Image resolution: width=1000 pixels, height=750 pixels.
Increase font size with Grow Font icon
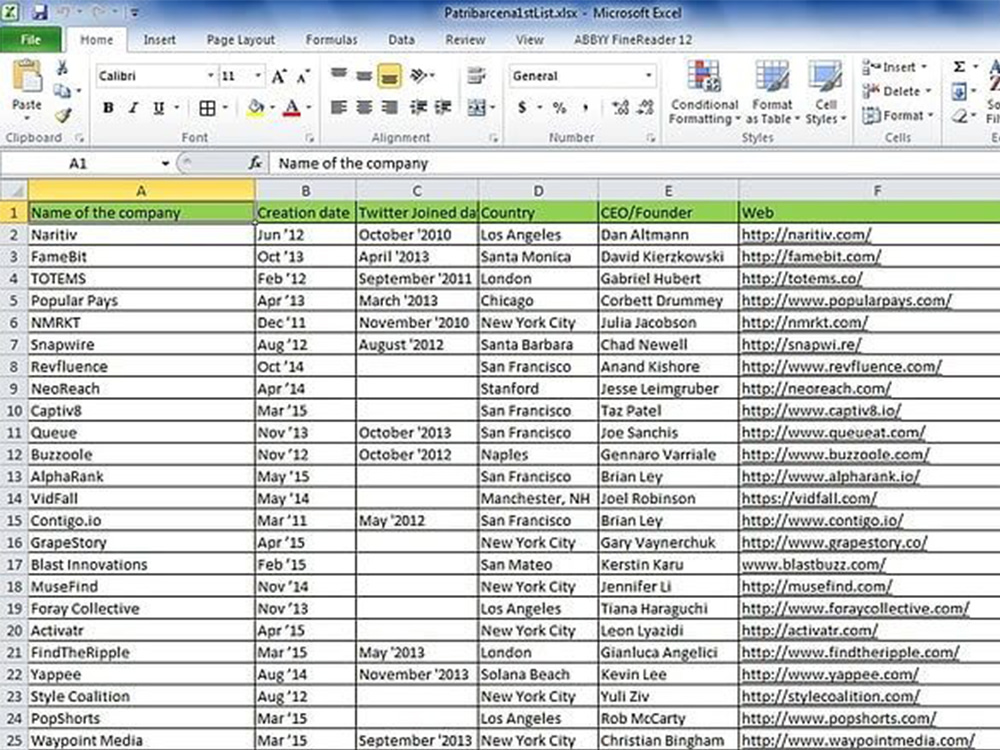coord(279,77)
